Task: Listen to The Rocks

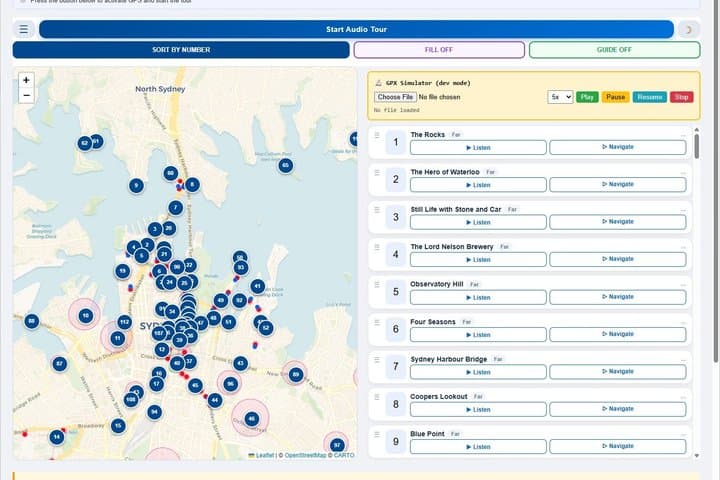Action: 478,147
